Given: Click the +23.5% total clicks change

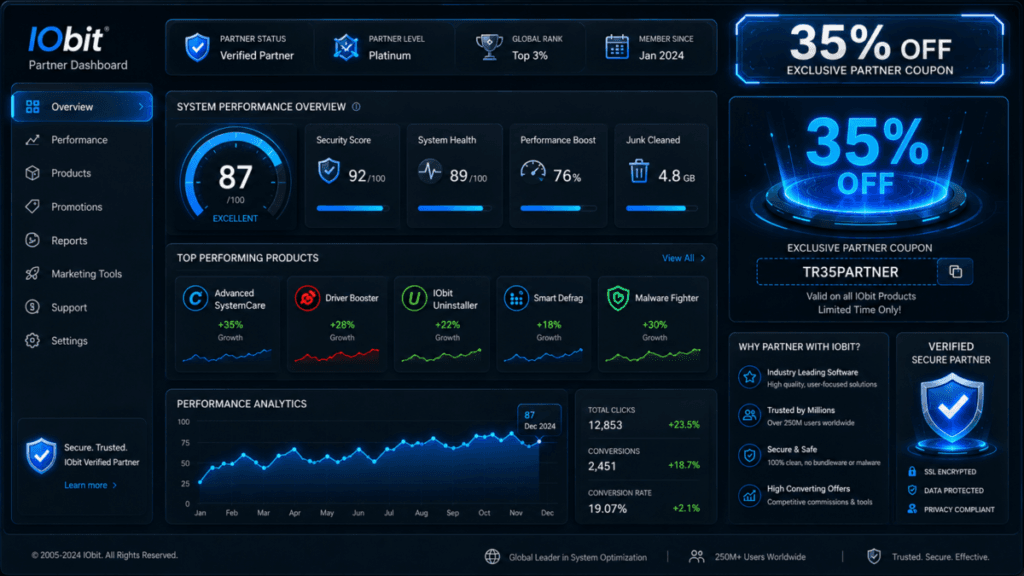Looking at the screenshot, I should (x=684, y=424).
